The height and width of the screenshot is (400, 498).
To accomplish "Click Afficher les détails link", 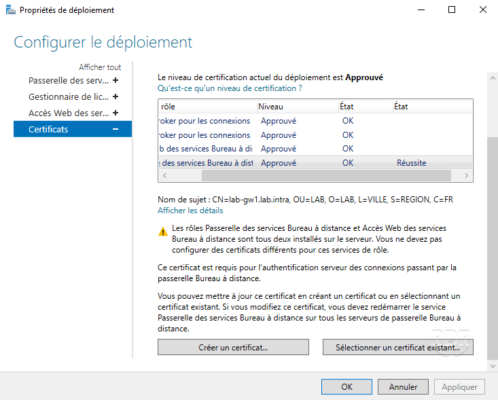I will [190, 210].
